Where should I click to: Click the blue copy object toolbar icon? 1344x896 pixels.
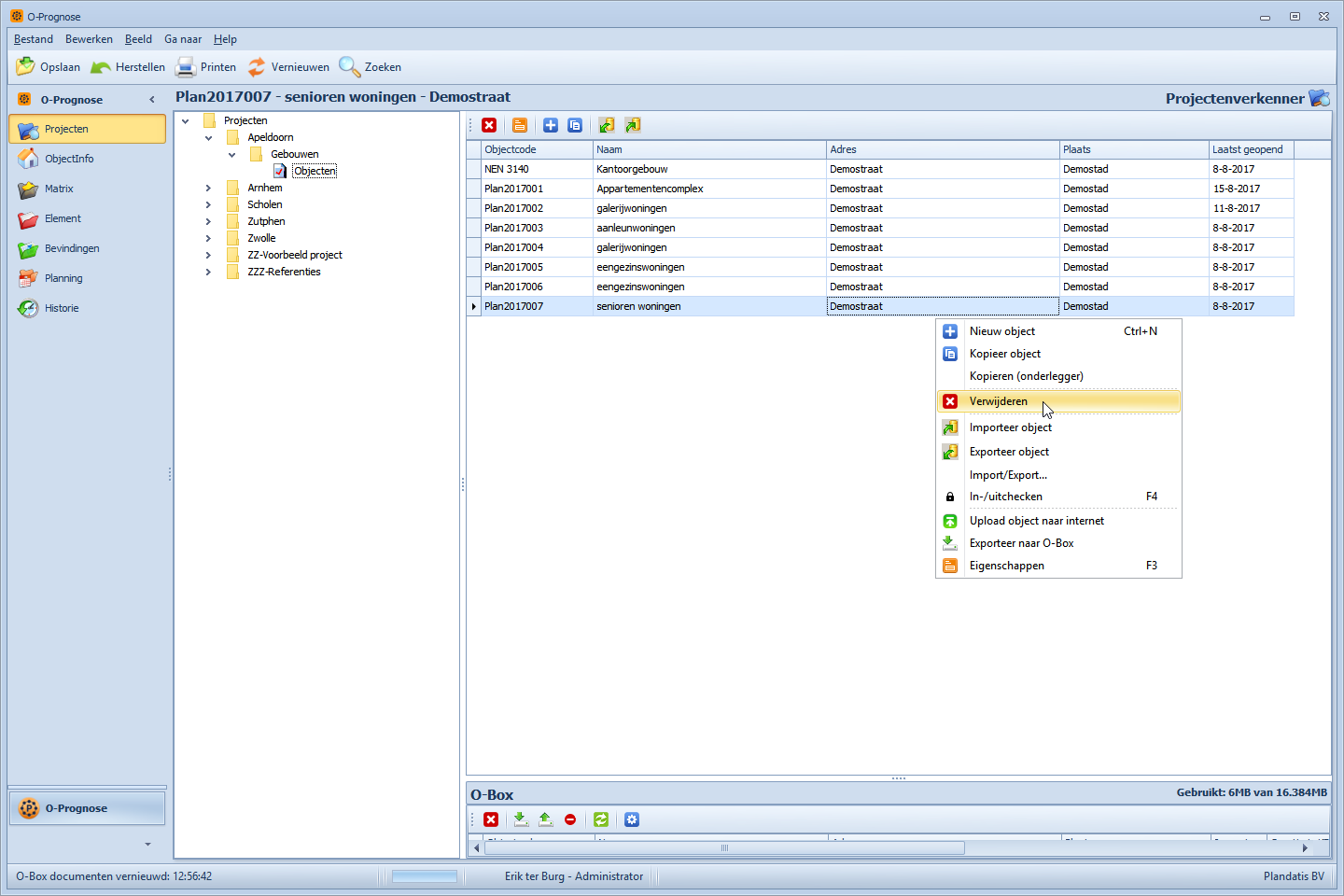click(575, 125)
